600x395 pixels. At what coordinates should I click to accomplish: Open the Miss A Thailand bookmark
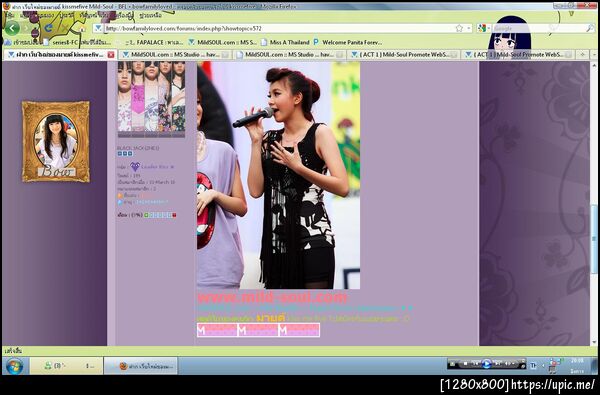point(285,42)
